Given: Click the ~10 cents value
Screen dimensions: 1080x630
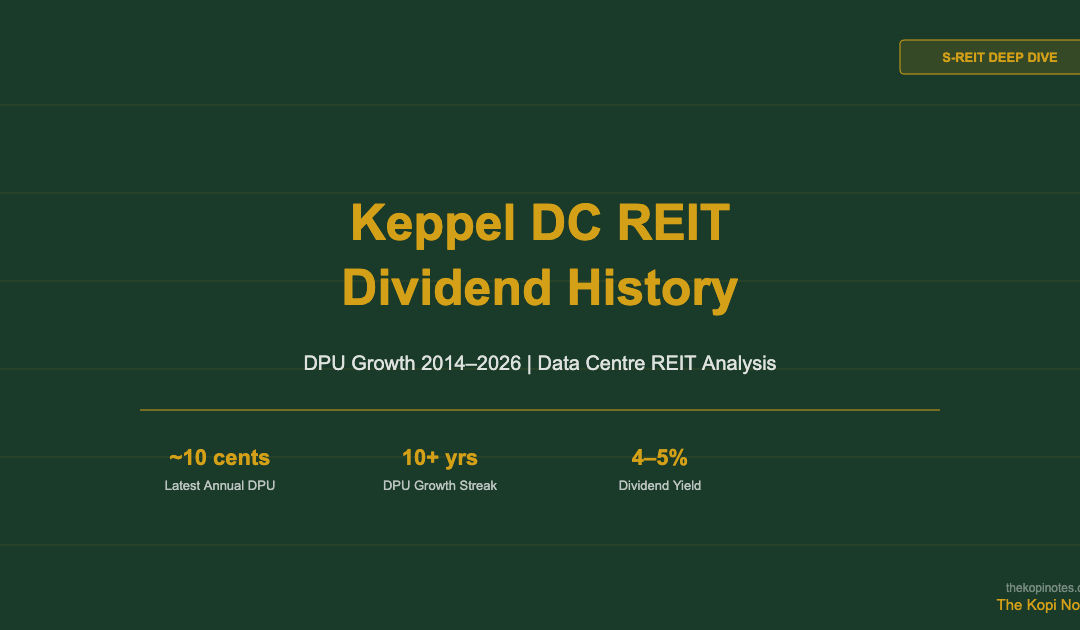Looking at the screenshot, I should tap(220, 457).
